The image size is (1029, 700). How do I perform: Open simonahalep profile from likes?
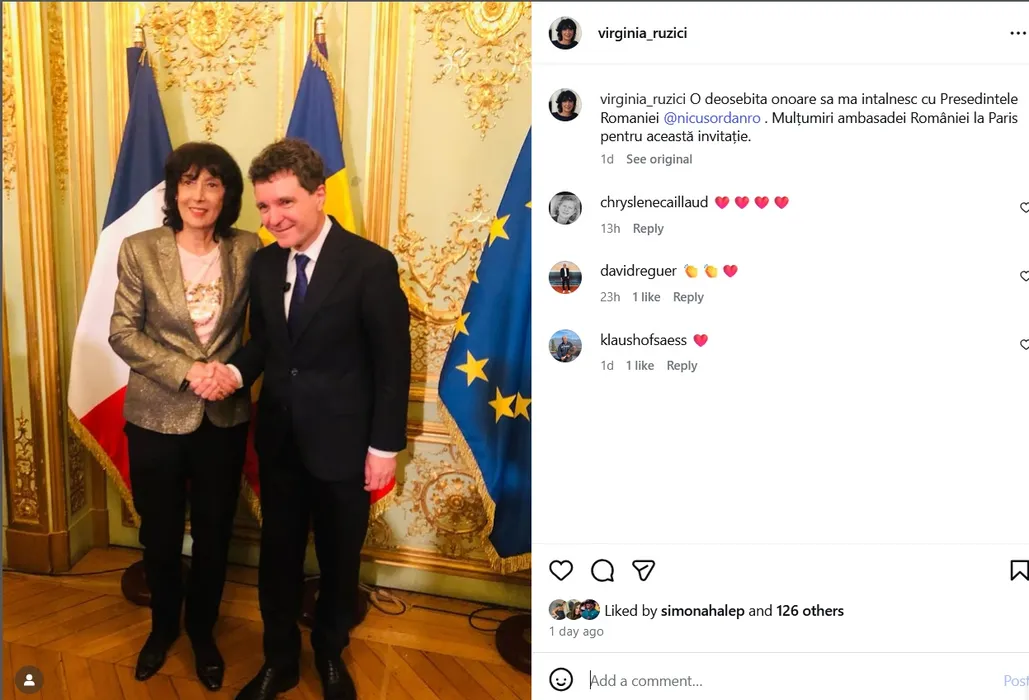(x=702, y=611)
